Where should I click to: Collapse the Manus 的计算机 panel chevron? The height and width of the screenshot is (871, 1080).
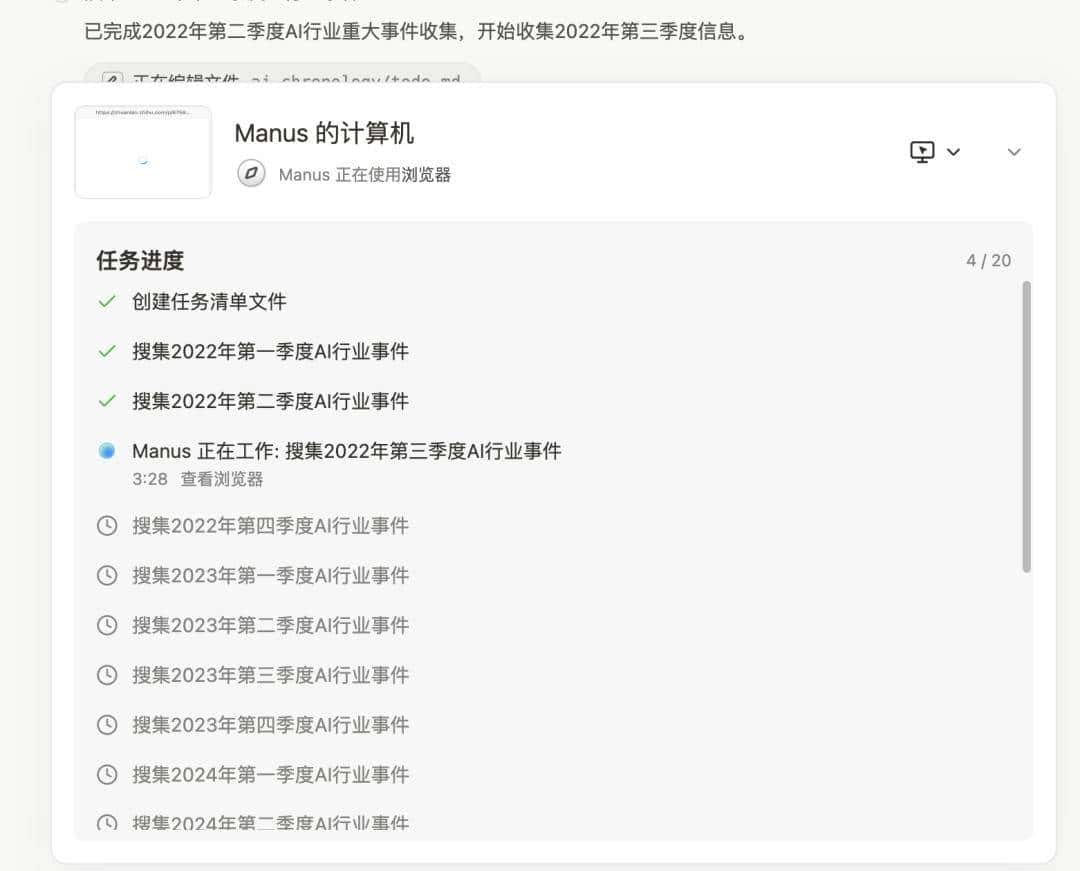coord(1014,152)
